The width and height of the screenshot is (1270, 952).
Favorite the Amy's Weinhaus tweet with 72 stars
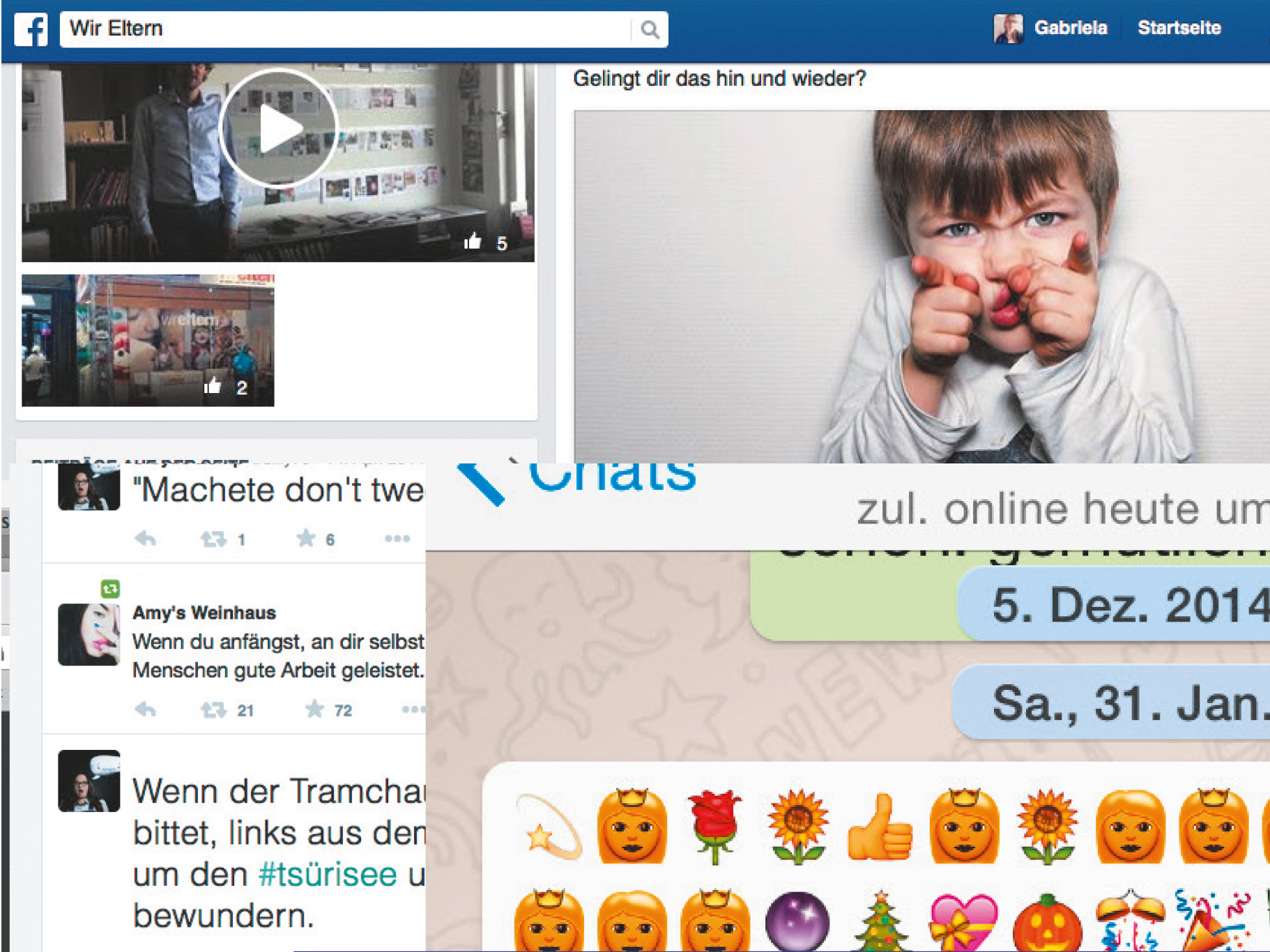click(x=315, y=709)
